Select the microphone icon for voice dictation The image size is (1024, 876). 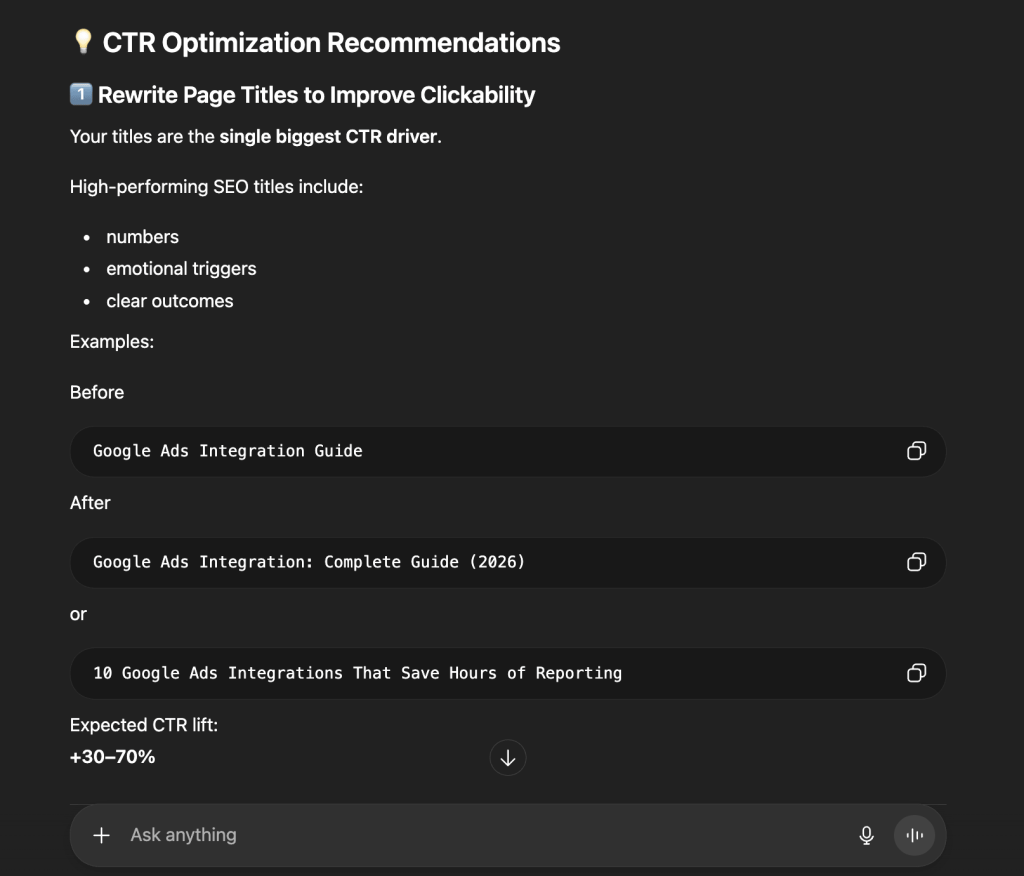click(x=865, y=835)
